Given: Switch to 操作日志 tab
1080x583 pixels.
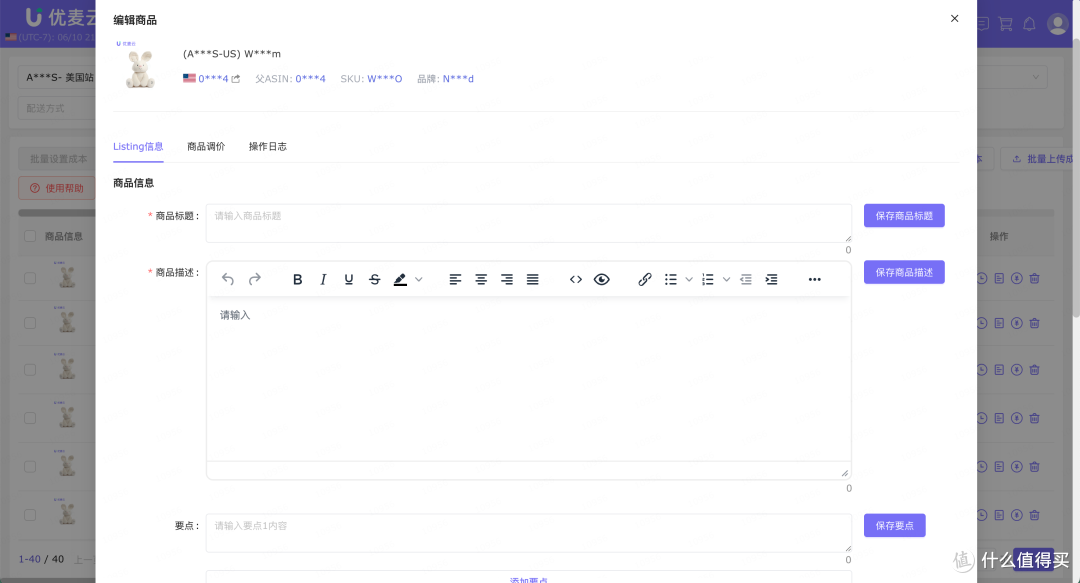Looking at the screenshot, I should [267, 147].
